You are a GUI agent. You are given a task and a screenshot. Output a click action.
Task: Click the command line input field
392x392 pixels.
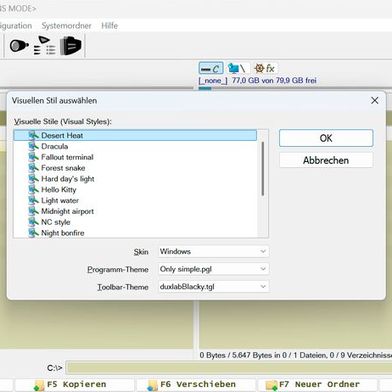tap(229, 368)
